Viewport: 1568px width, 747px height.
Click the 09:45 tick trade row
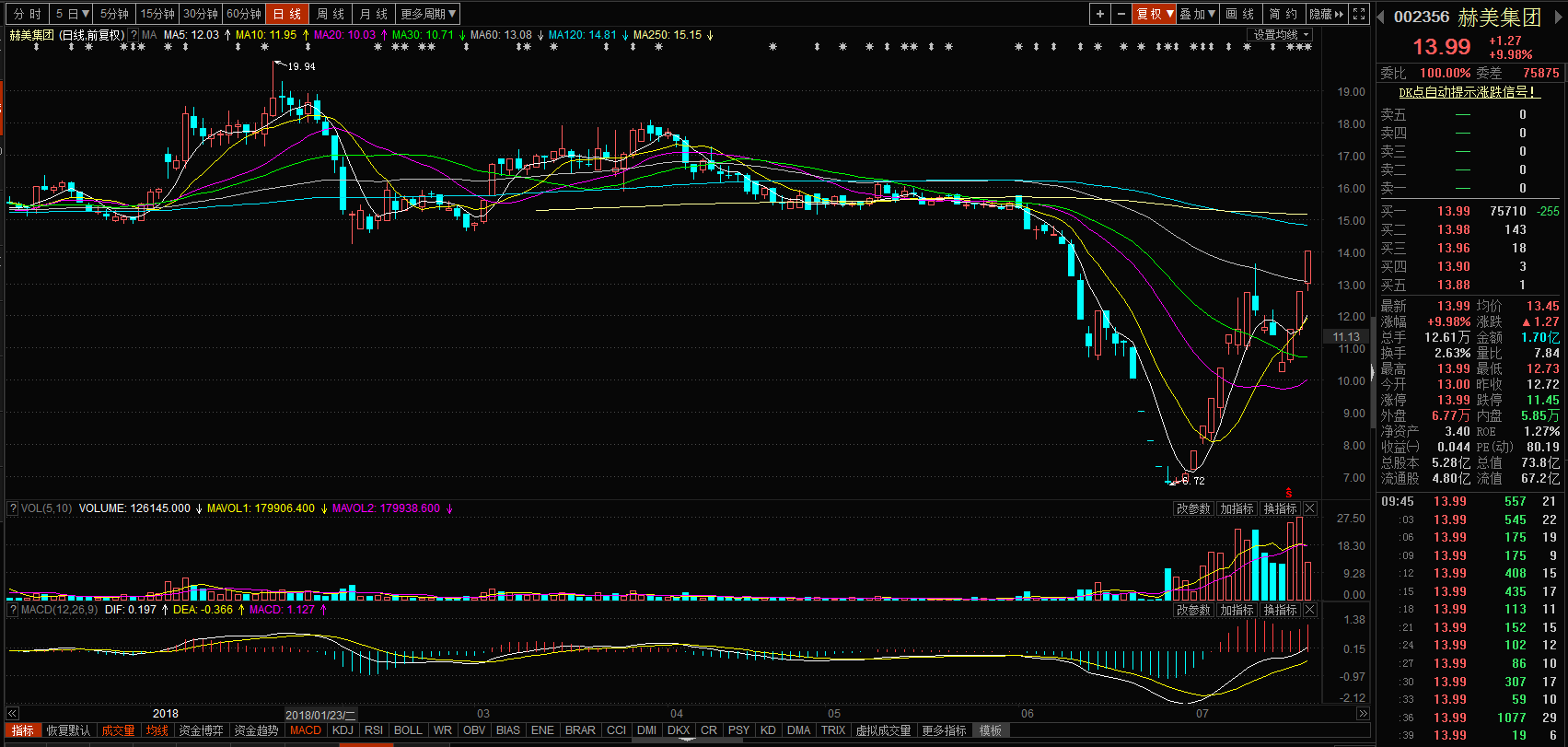[x=1469, y=501]
